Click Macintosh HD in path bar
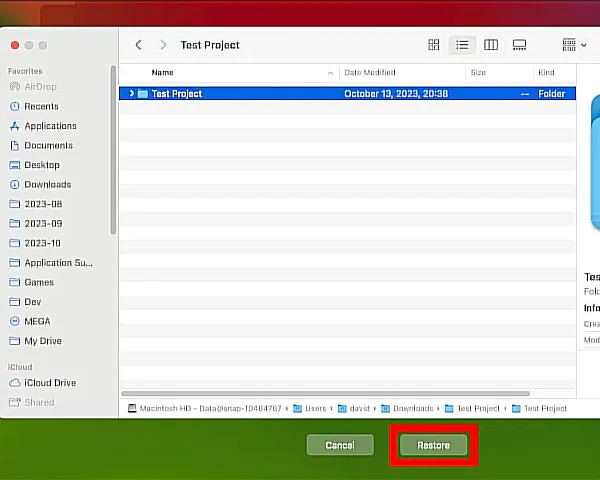Image resolution: width=600 pixels, height=480 pixels. coord(205,408)
